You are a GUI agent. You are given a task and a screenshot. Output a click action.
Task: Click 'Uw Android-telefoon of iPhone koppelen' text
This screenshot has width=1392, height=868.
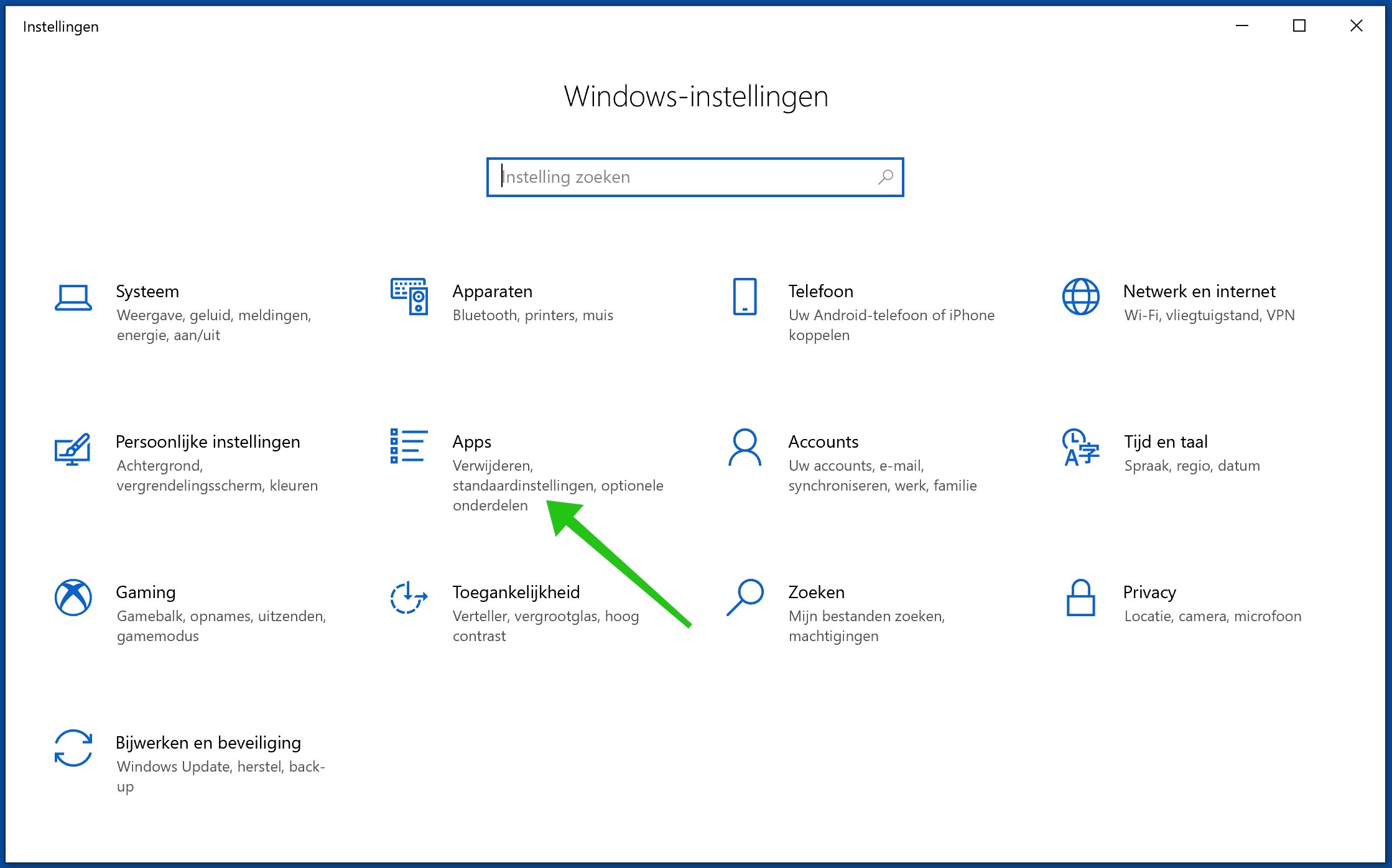tap(892, 325)
